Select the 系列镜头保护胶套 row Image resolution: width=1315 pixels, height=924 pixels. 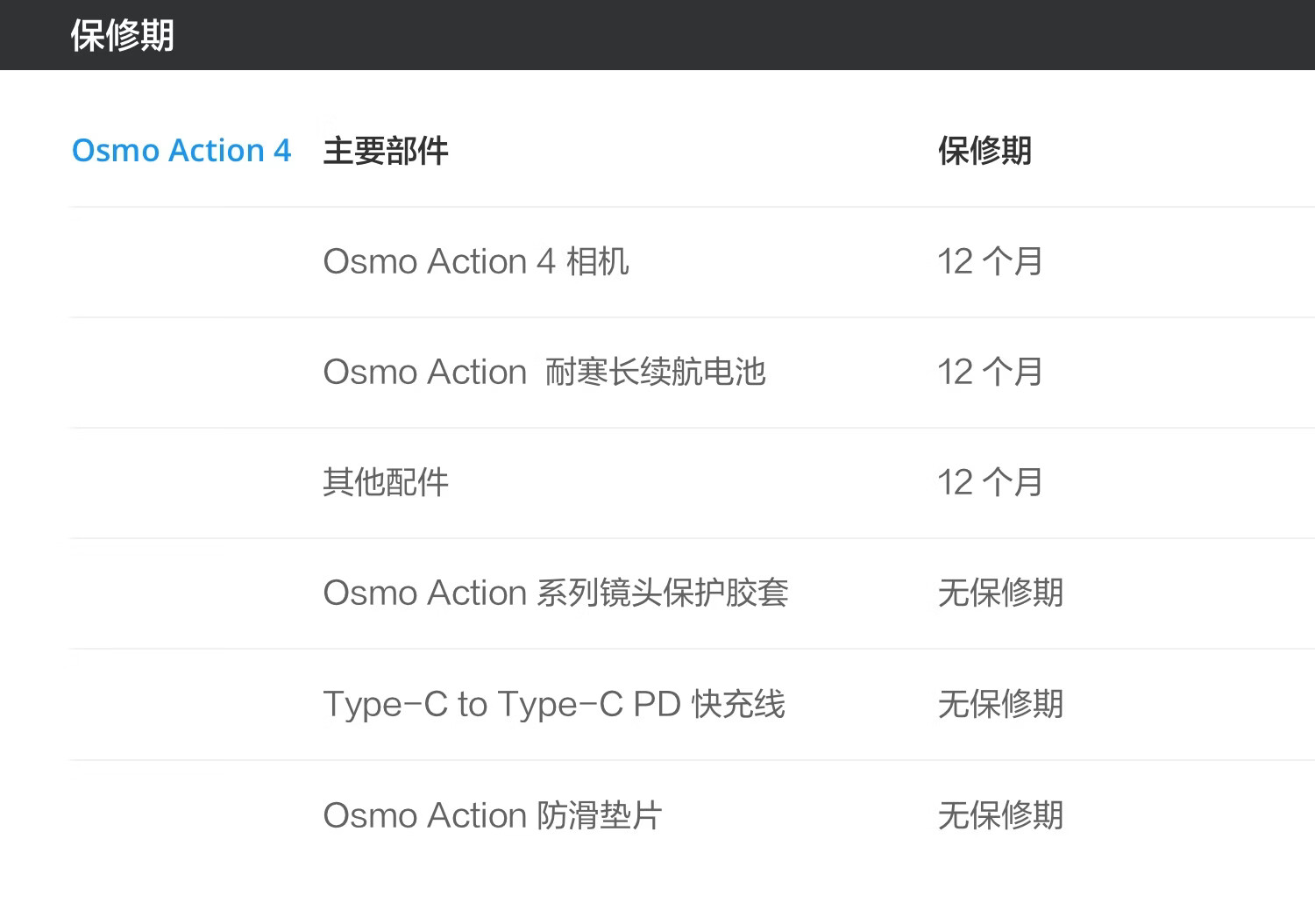(693, 593)
